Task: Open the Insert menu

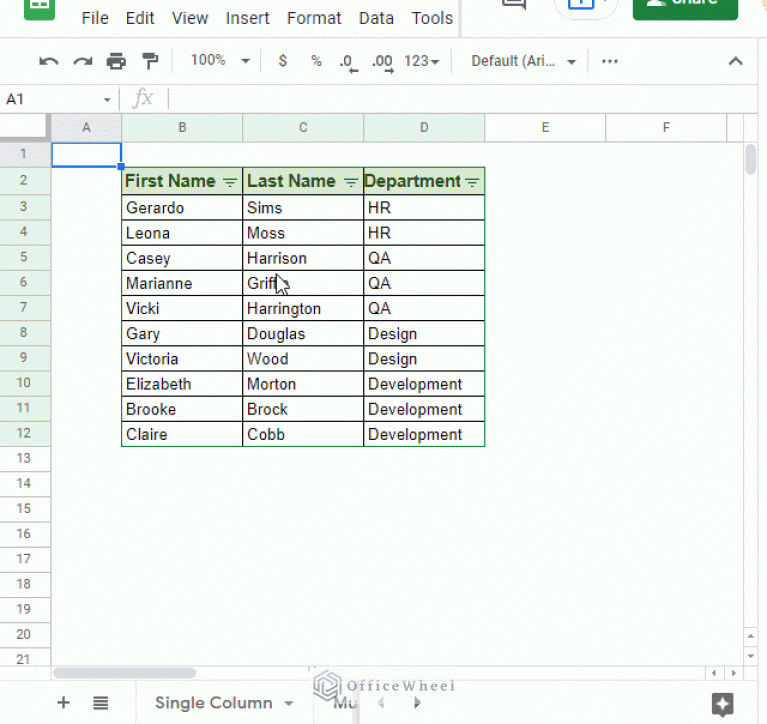Action: (248, 18)
